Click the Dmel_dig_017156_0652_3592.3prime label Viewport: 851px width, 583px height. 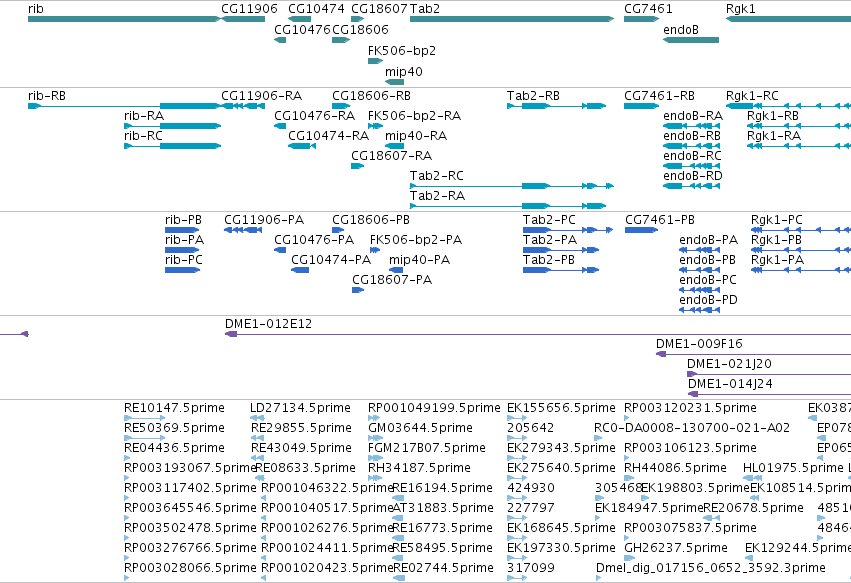coord(711,568)
